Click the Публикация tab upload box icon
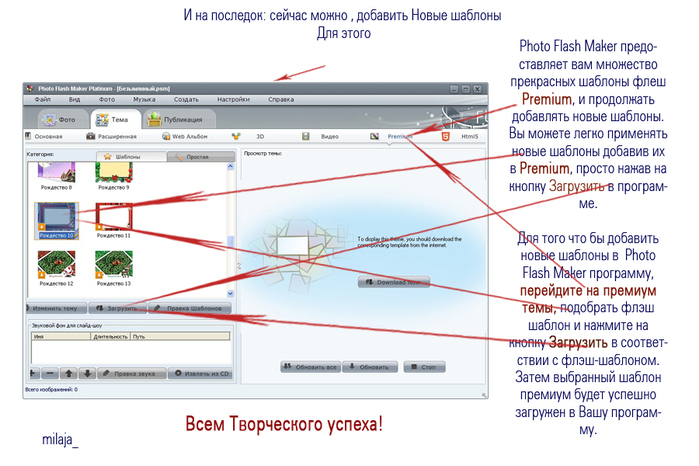Screen dimensions: 699x466 click(x=154, y=119)
